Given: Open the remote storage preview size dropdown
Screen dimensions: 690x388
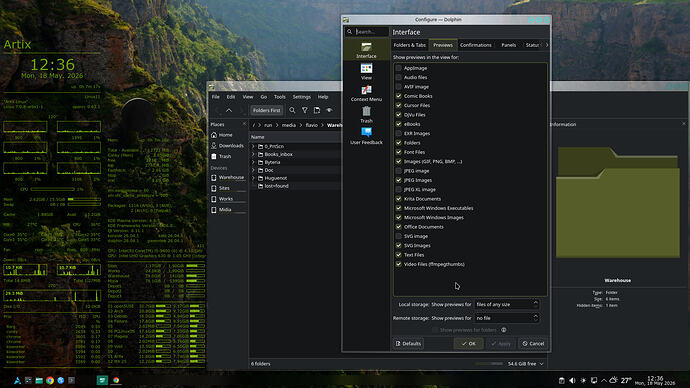Looking at the screenshot, I should coord(506,318).
